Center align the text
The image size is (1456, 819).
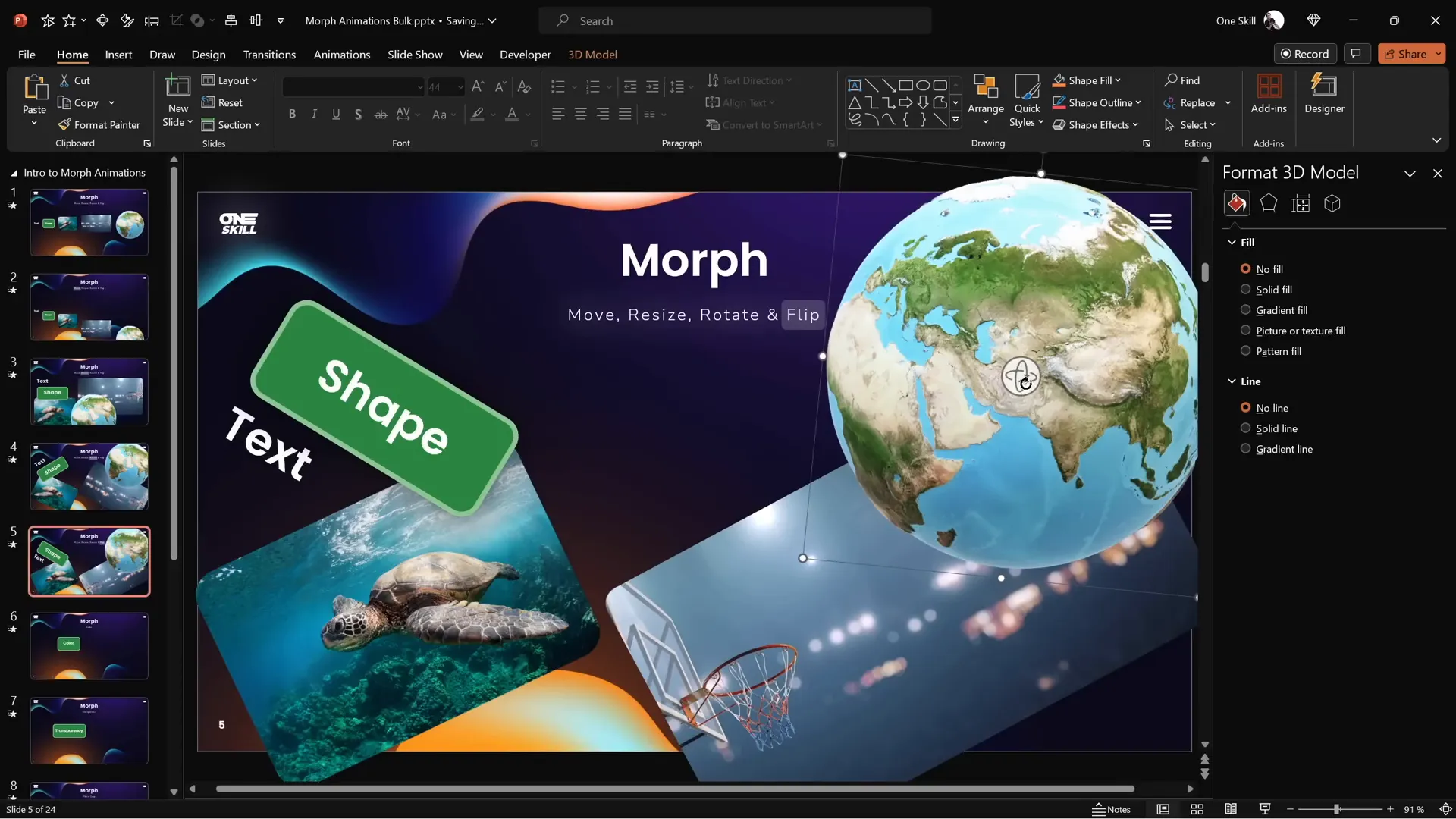(x=580, y=115)
